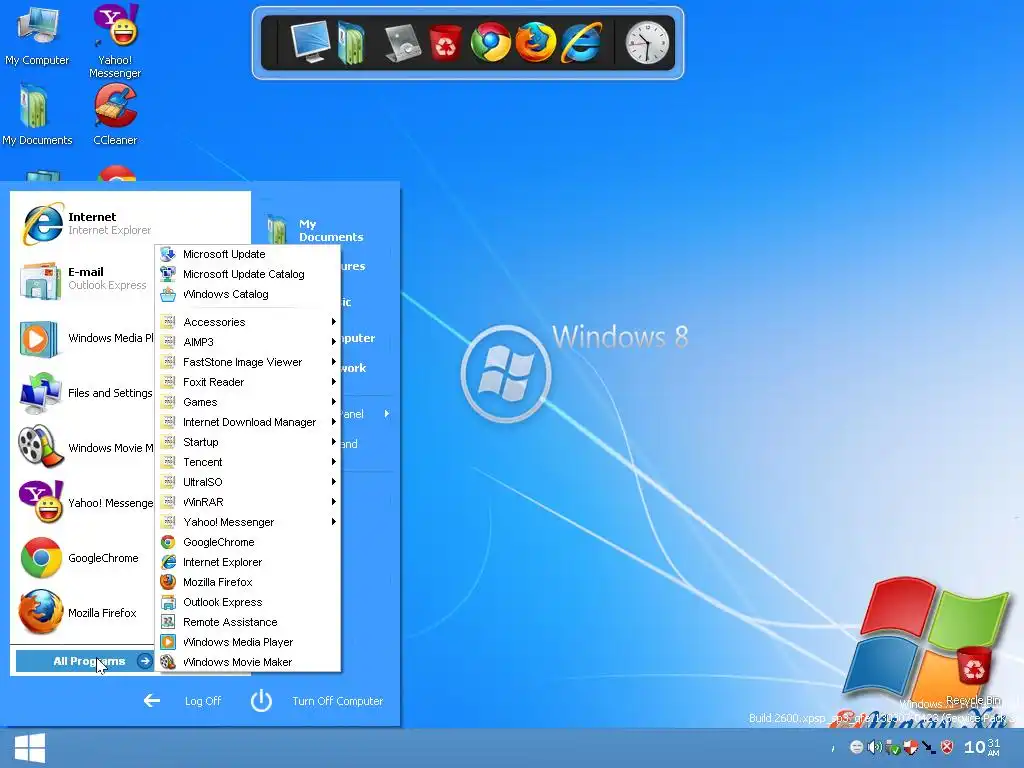Click the green shield tray icon
Screen dimensions: 1024x768
pyautogui.click(x=893, y=746)
